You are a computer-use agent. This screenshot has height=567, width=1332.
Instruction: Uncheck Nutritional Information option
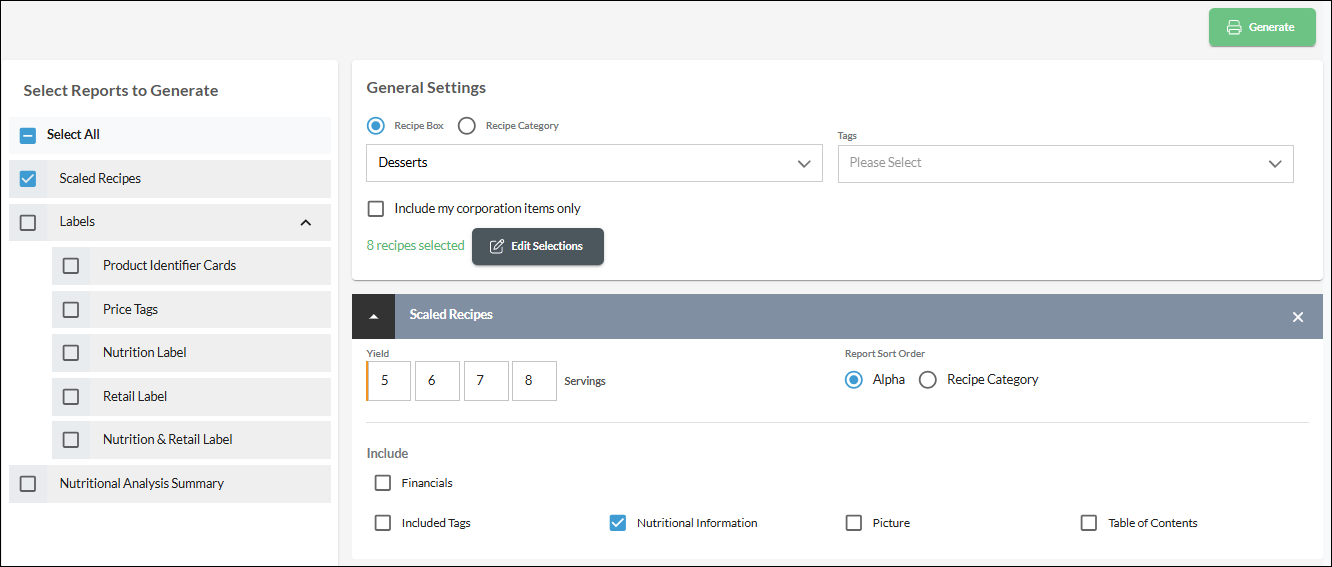click(618, 523)
